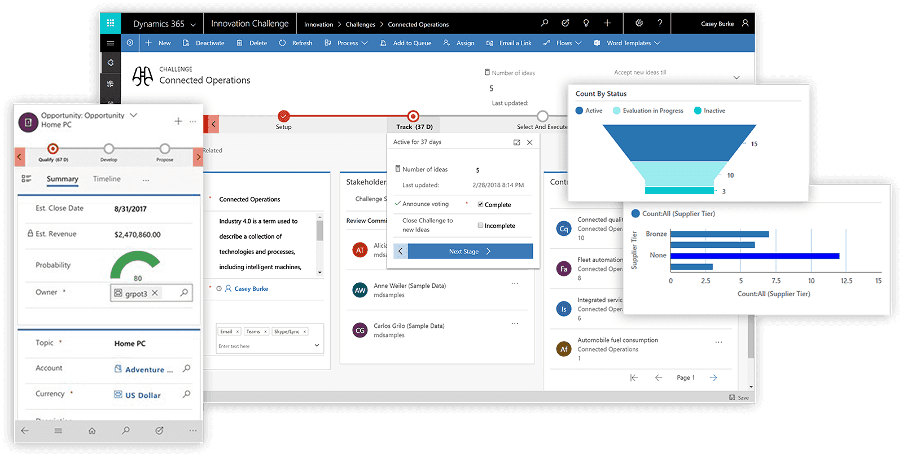Tap home icon in mobile bottom bar

[x=92, y=430]
